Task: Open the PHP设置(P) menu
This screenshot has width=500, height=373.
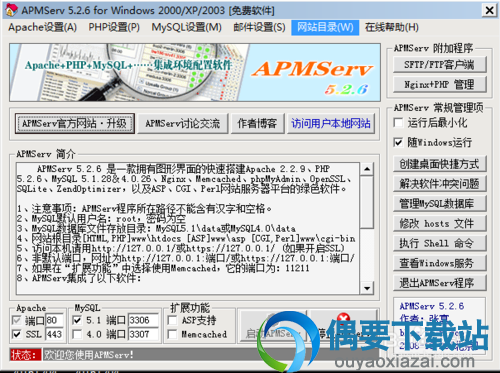Action: [114, 27]
